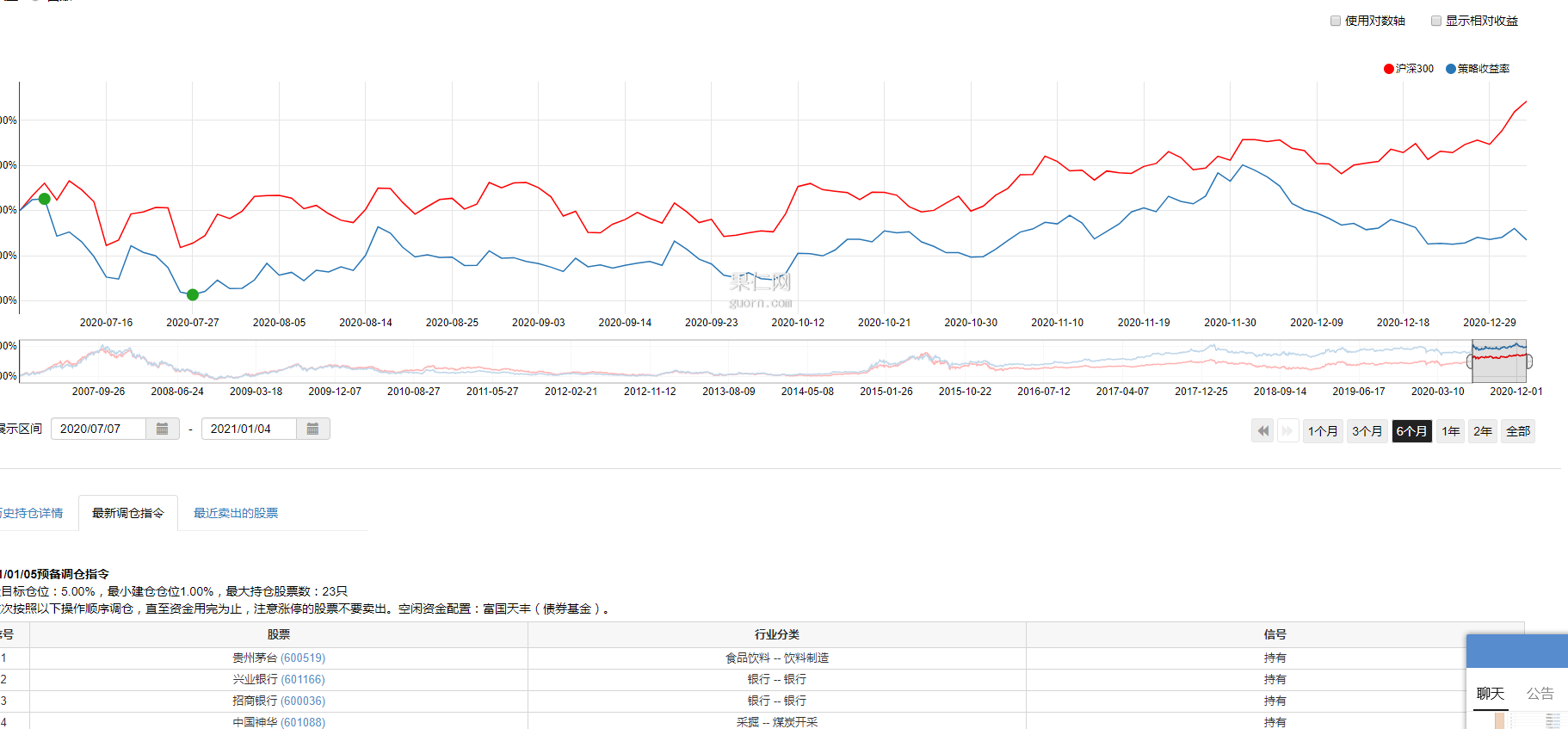Toggle the blue 策略收益率 legend marker
This screenshot has height=729, width=1568.
(1451, 69)
